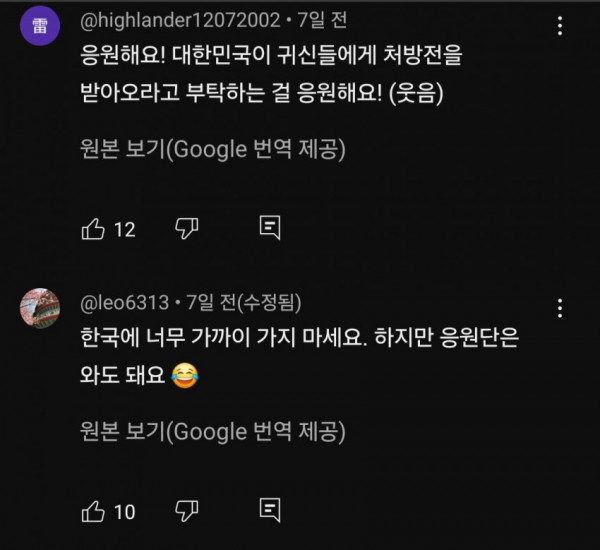Click the like count 10
This screenshot has height=550, width=600.
[124, 513]
